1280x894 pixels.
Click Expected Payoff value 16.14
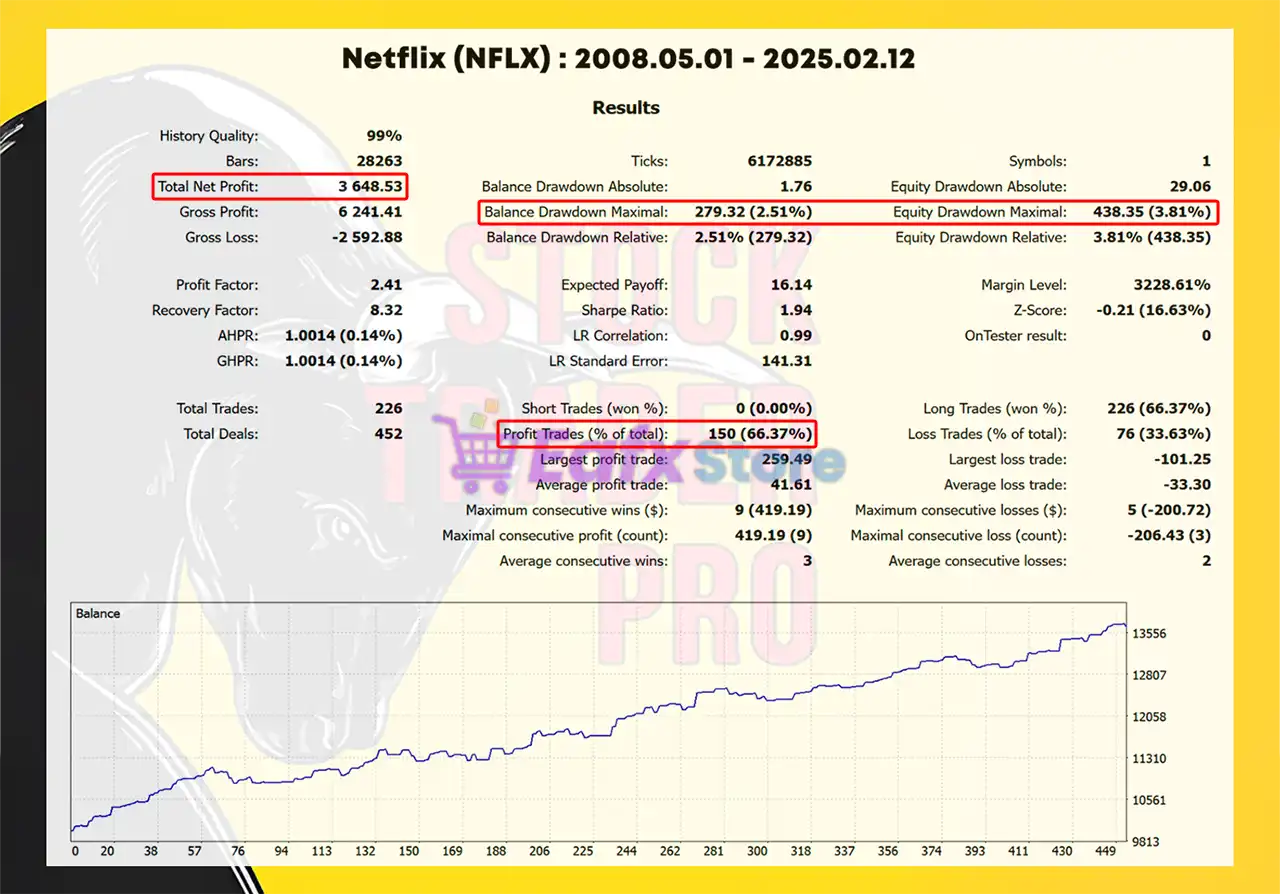pyautogui.click(x=793, y=285)
